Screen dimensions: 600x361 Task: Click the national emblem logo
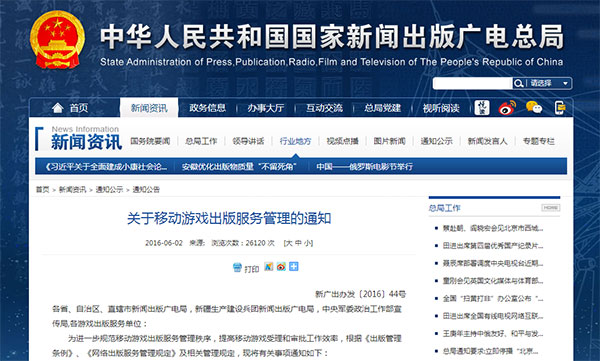click(57, 40)
